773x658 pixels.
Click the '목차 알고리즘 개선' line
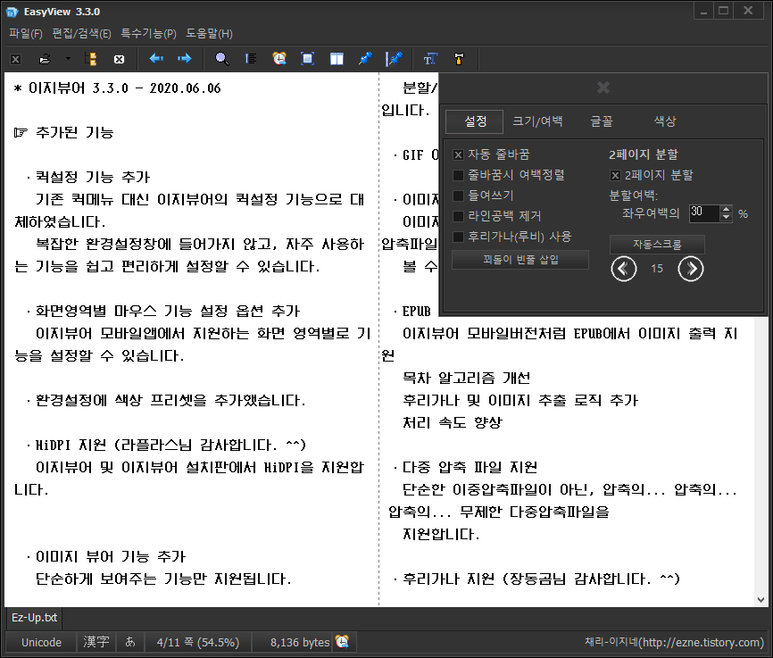click(466, 378)
